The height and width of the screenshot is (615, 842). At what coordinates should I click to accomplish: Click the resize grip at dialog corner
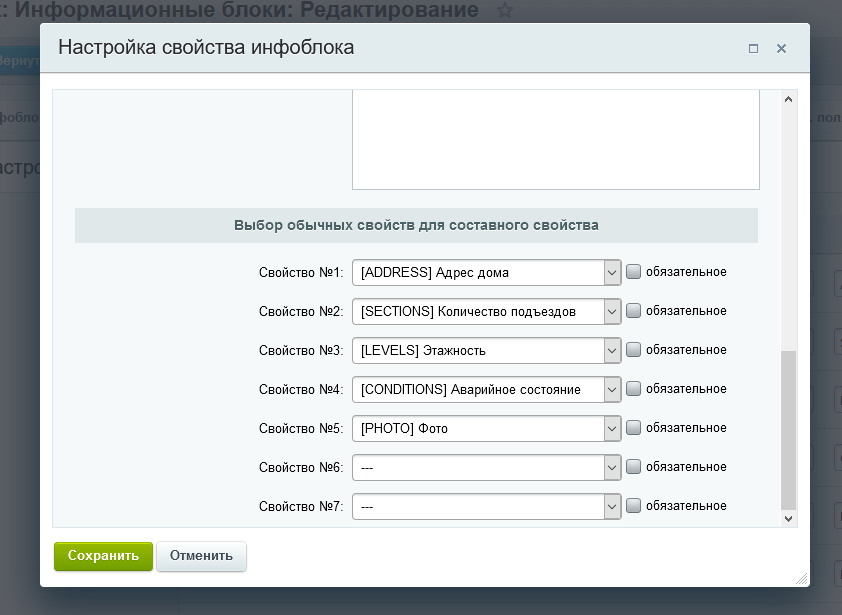click(x=801, y=578)
